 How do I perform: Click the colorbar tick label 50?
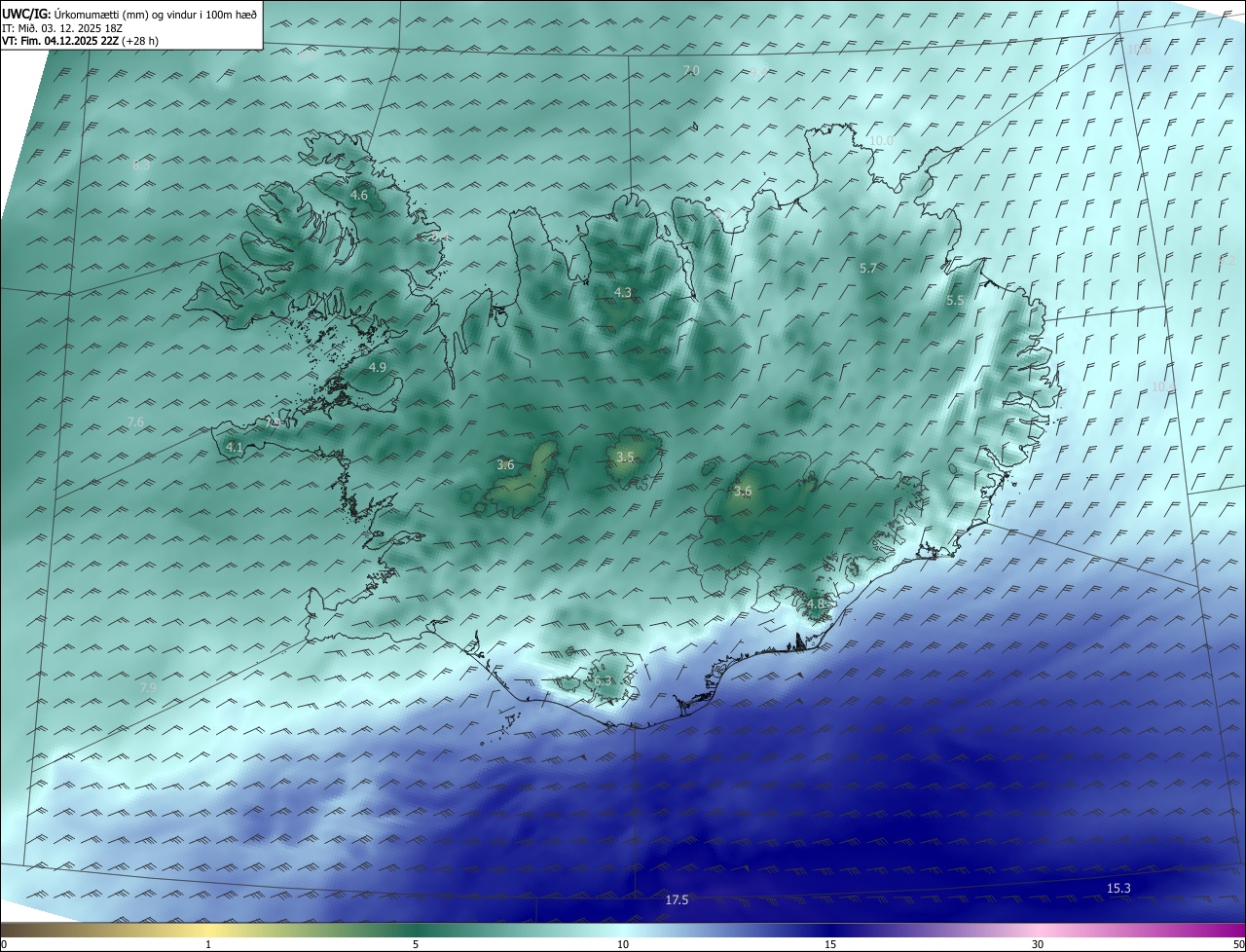pos(1238,944)
